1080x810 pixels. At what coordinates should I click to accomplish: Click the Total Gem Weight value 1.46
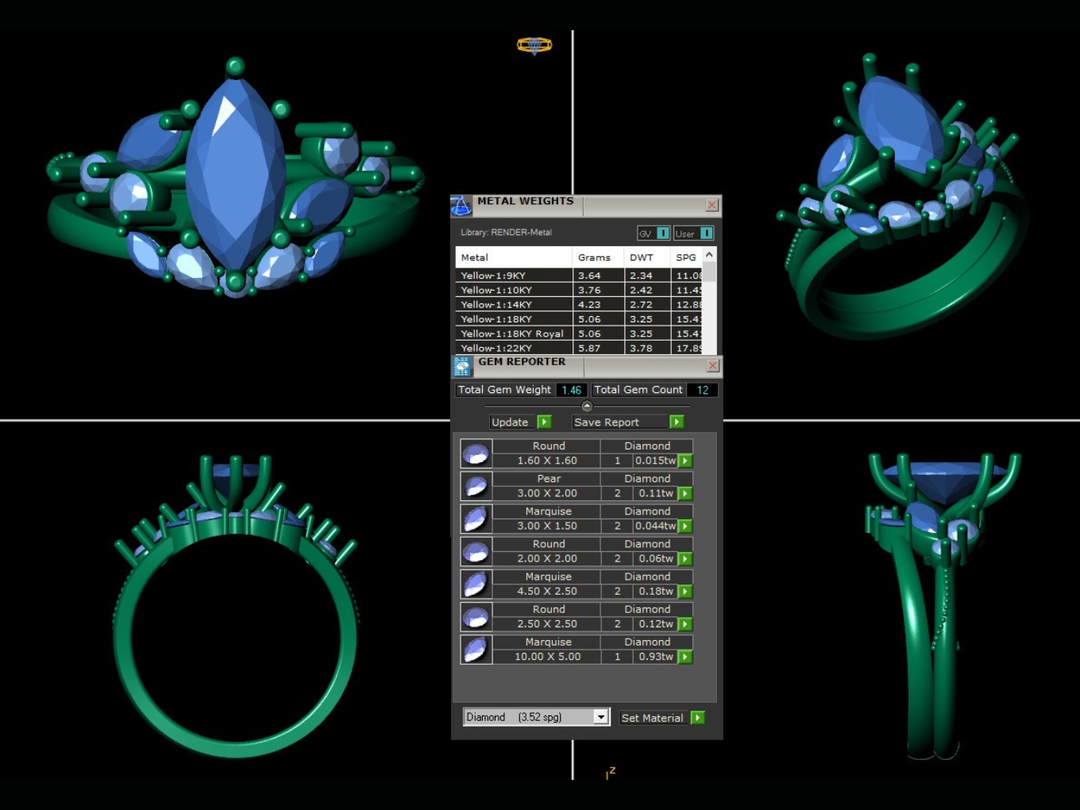(571, 390)
